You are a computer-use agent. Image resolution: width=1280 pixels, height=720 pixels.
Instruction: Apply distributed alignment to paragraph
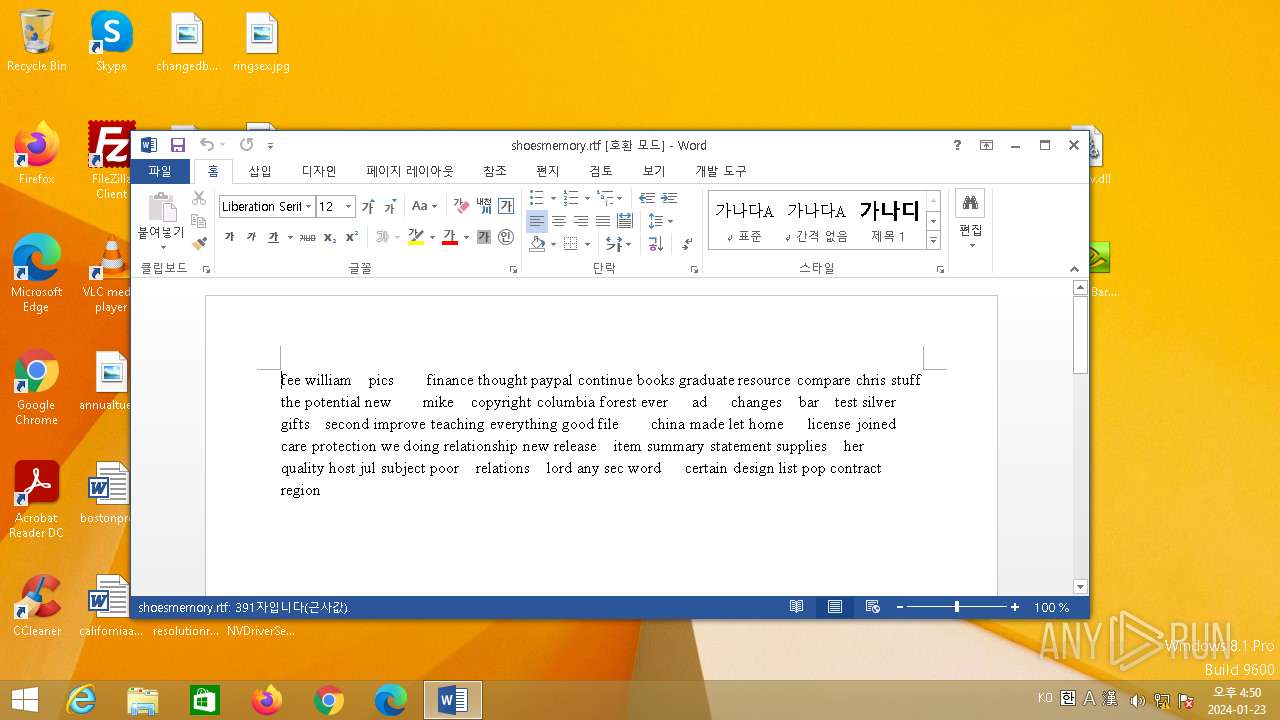pos(625,221)
